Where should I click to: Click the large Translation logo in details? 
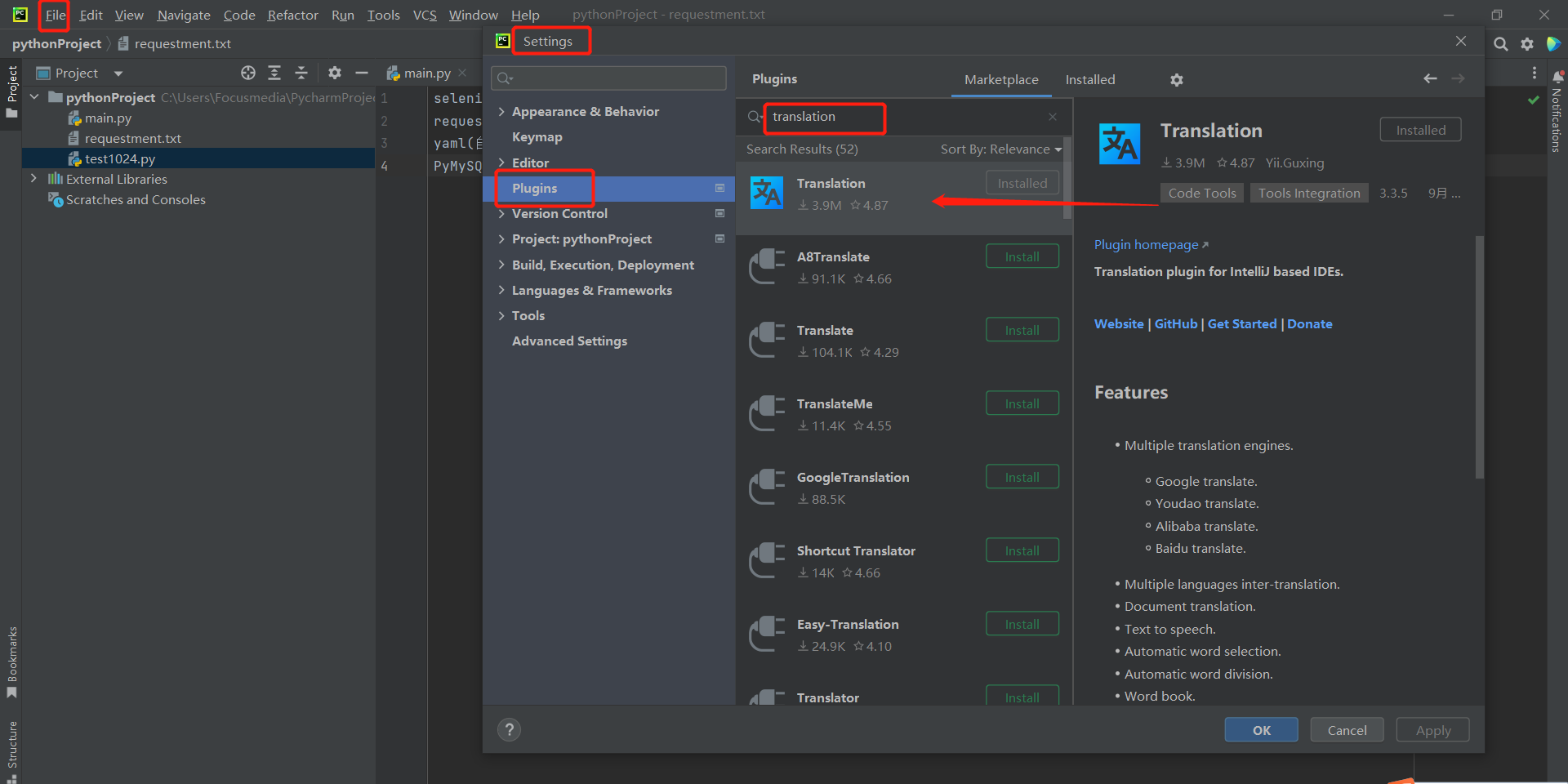[1120, 145]
